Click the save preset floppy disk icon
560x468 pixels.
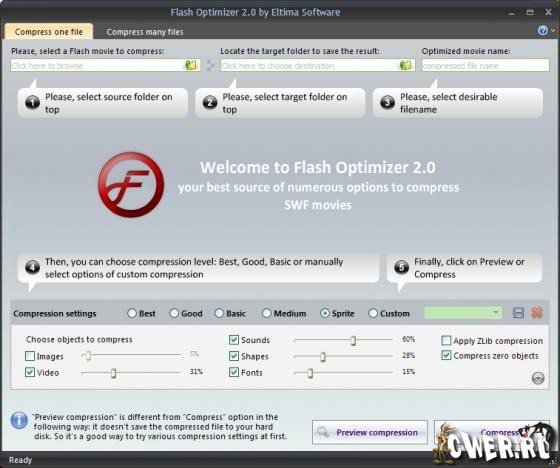coord(518,313)
